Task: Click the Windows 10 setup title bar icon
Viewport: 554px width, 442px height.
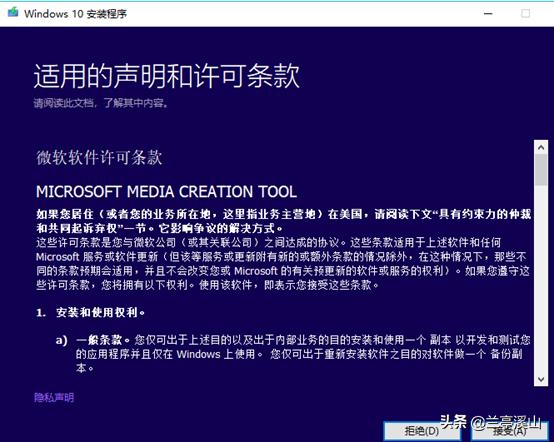Action: [x=13, y=12]
